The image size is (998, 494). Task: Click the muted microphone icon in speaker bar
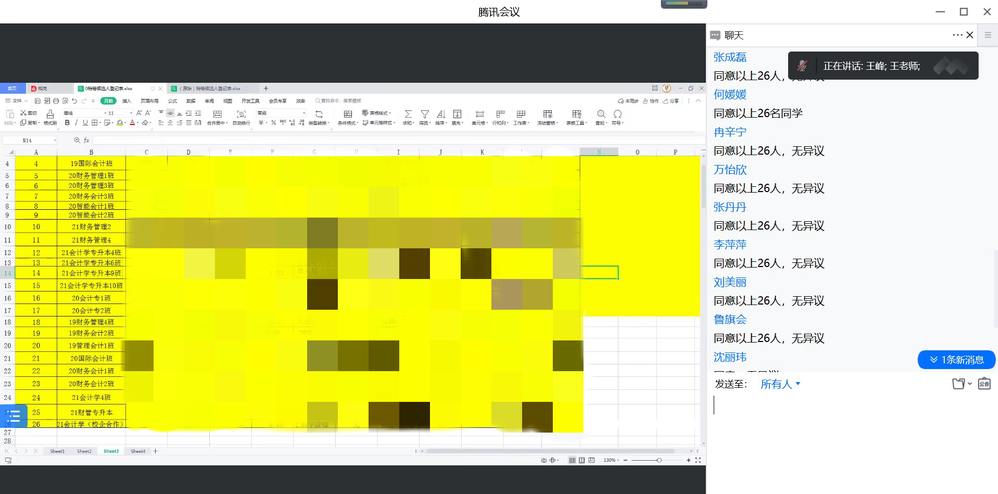tap(802, 65)
